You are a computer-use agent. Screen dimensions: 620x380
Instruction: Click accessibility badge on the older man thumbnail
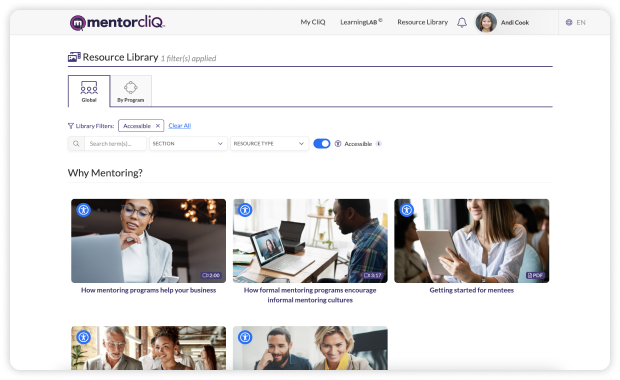pos(83,337)
